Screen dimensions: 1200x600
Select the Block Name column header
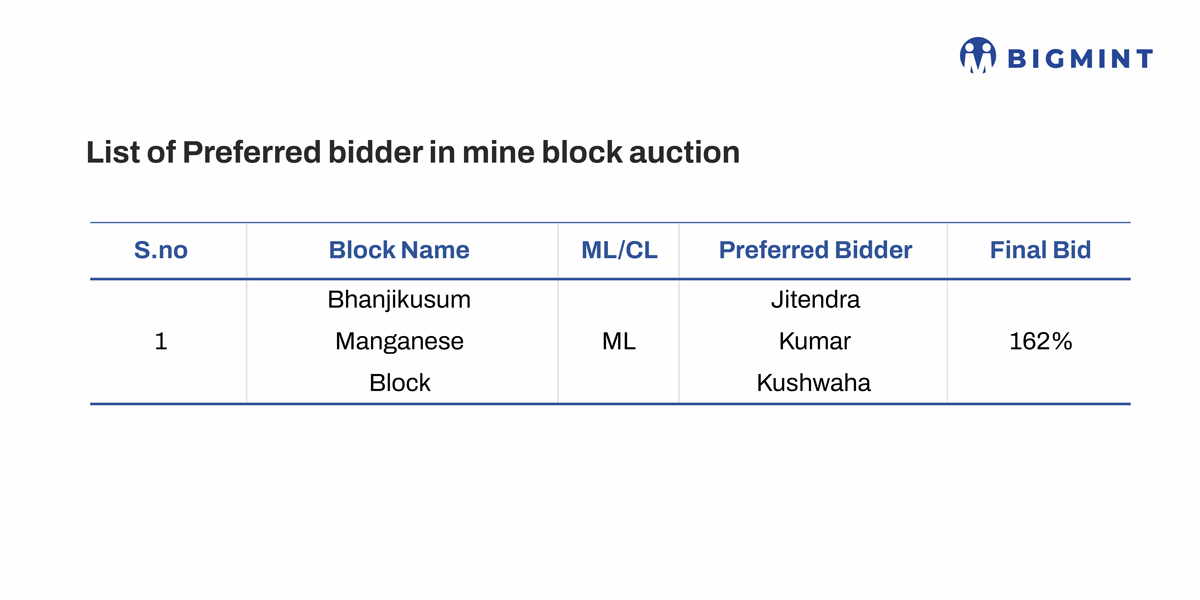click(399, 250)
